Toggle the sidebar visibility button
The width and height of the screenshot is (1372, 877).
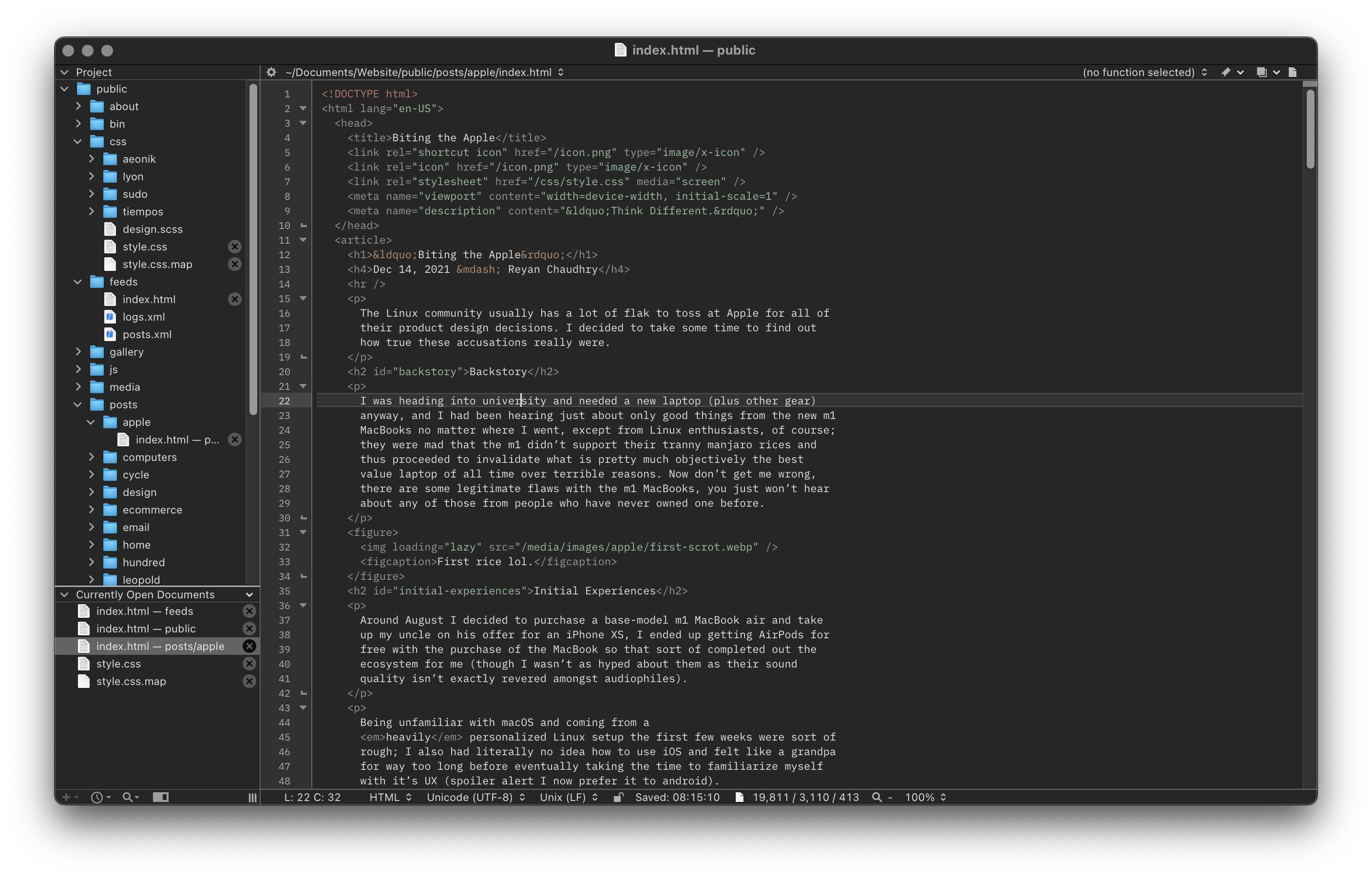pyautogui.click(x=161, y=797)
